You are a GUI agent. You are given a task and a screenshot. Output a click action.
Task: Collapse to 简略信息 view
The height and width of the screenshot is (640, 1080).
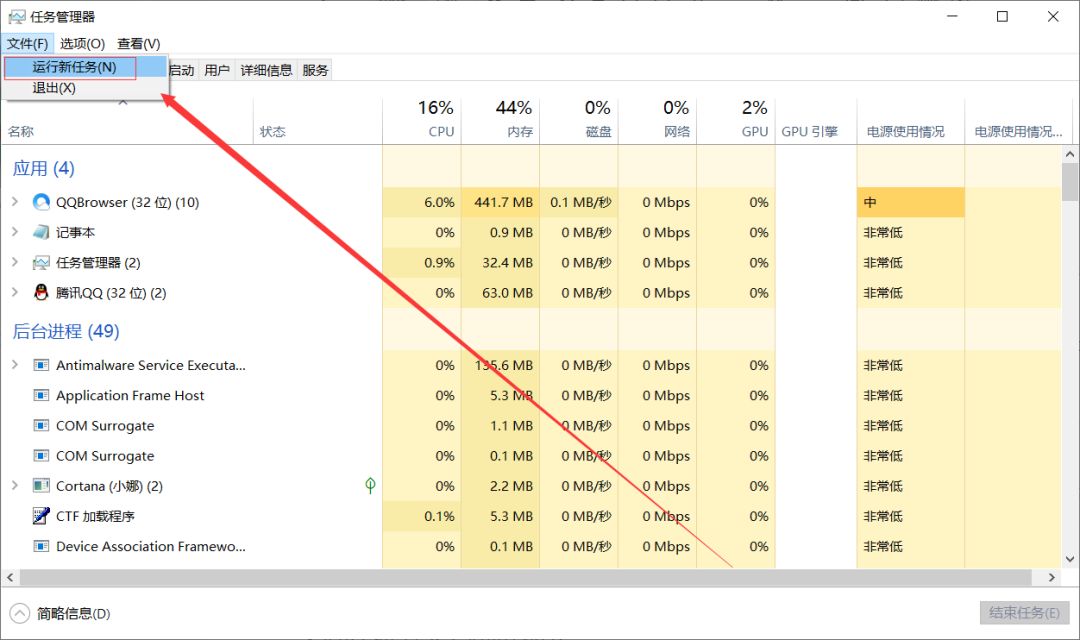tap(20, 613)
